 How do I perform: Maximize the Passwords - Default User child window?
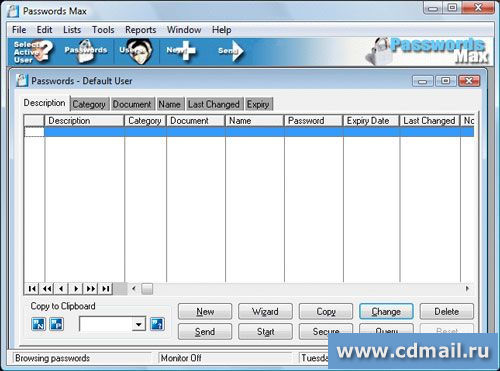[446, 81]
